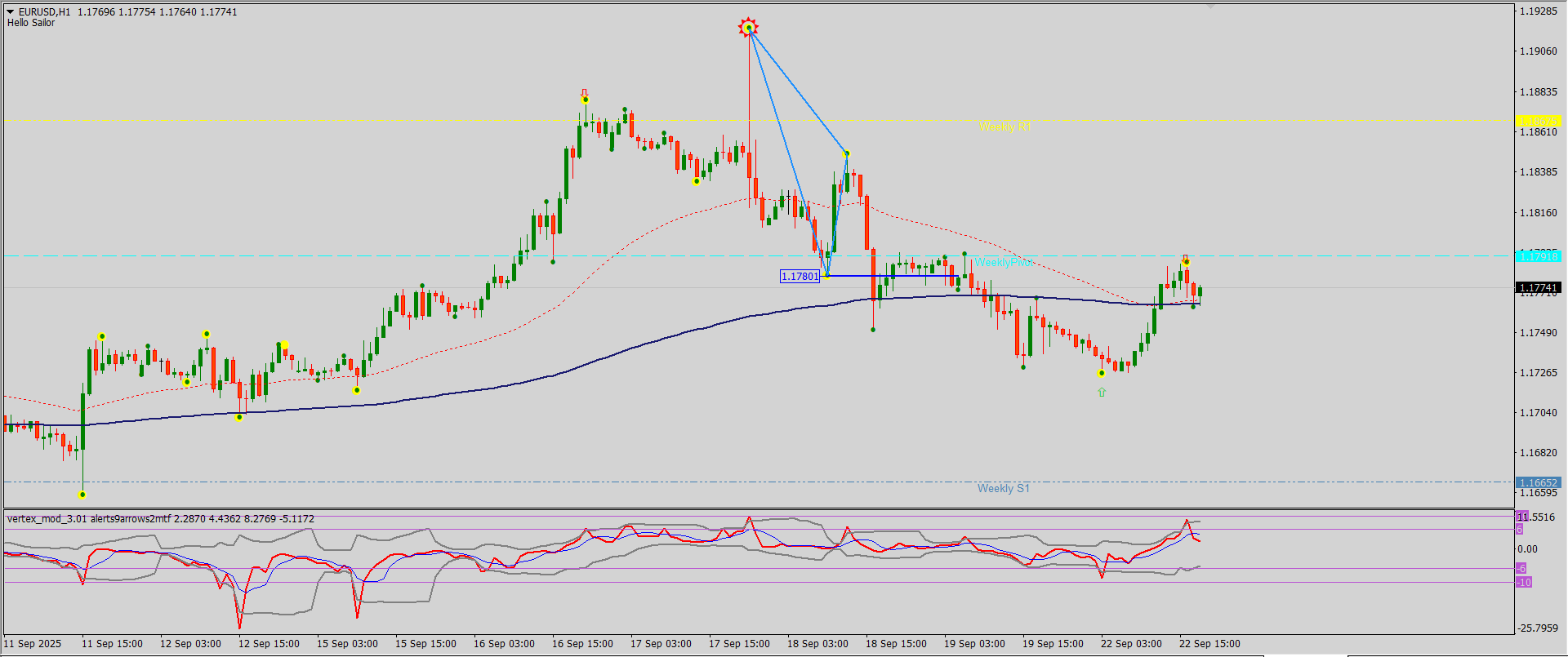1568x657 pixels.
Task: Click the current price tag 1.17741
Action: click(1539, 288)
